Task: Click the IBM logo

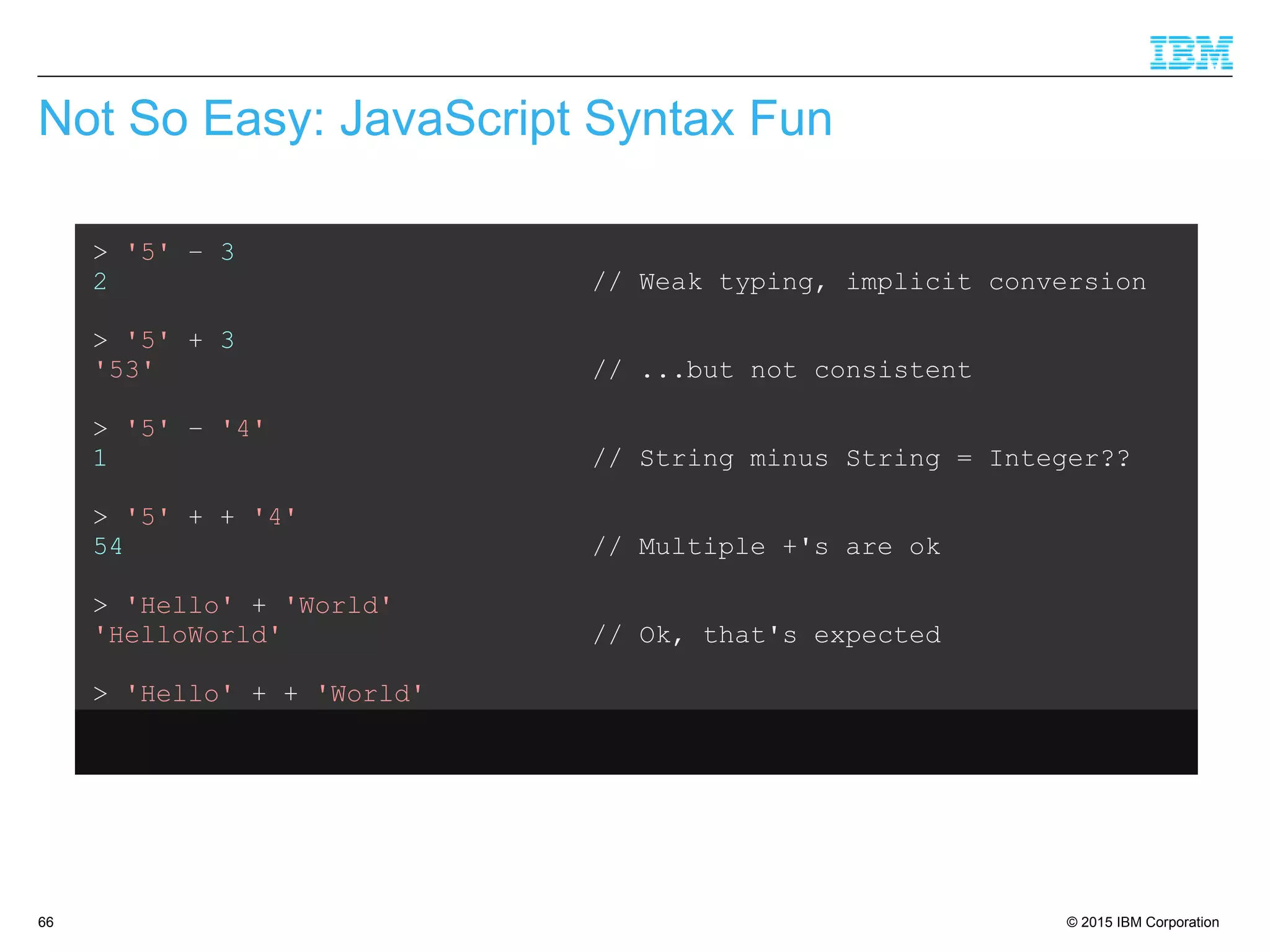Action: click(1191, 53)
